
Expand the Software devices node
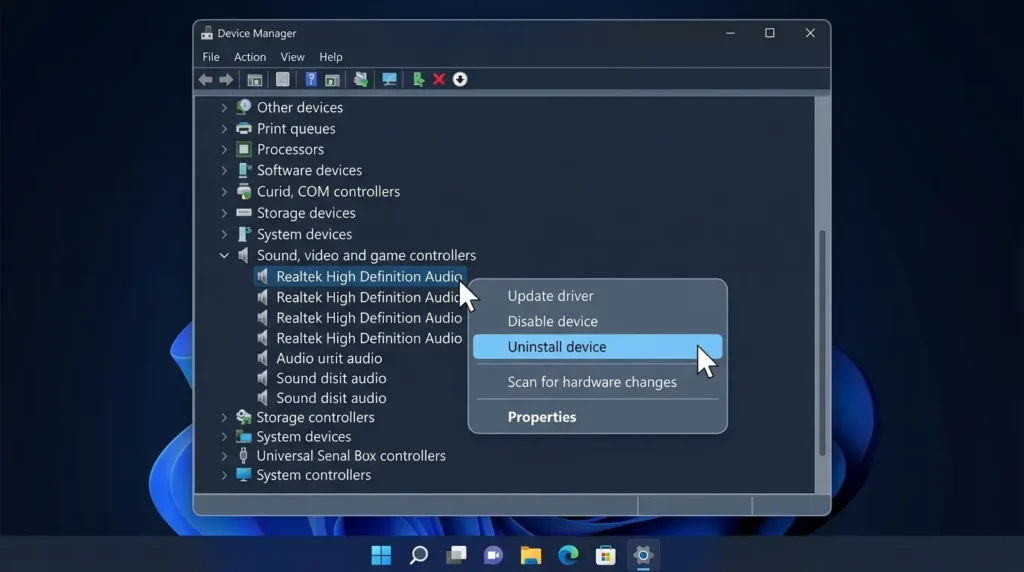point(224,171)
